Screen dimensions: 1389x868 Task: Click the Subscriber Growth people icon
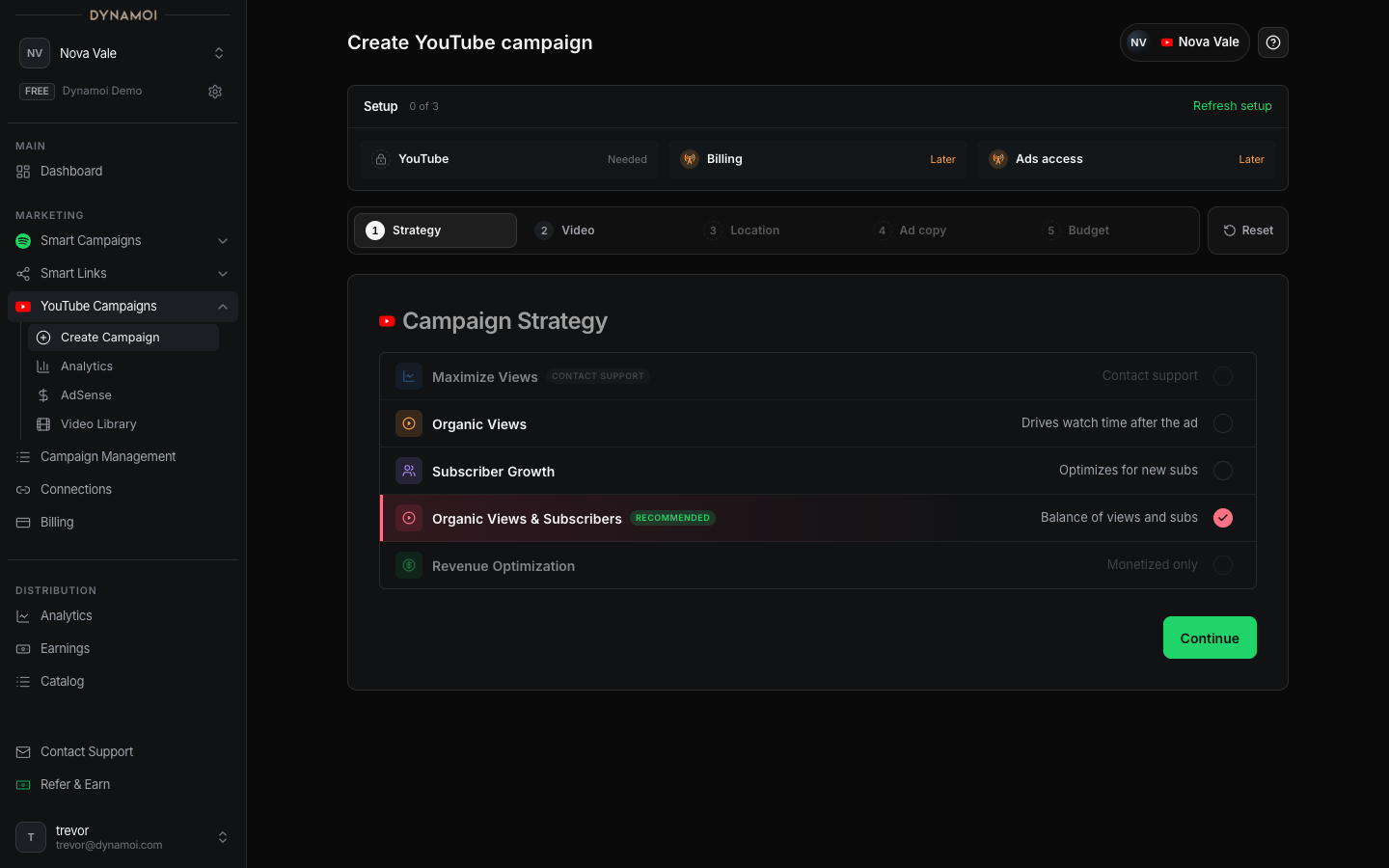409,471
